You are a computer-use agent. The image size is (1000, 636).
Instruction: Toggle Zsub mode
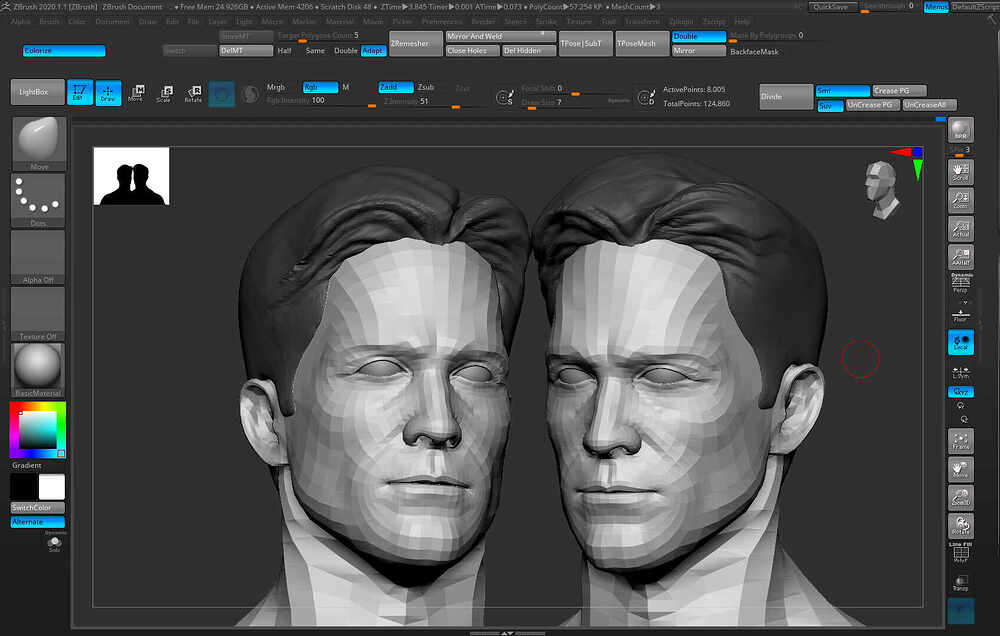(426, 87)
